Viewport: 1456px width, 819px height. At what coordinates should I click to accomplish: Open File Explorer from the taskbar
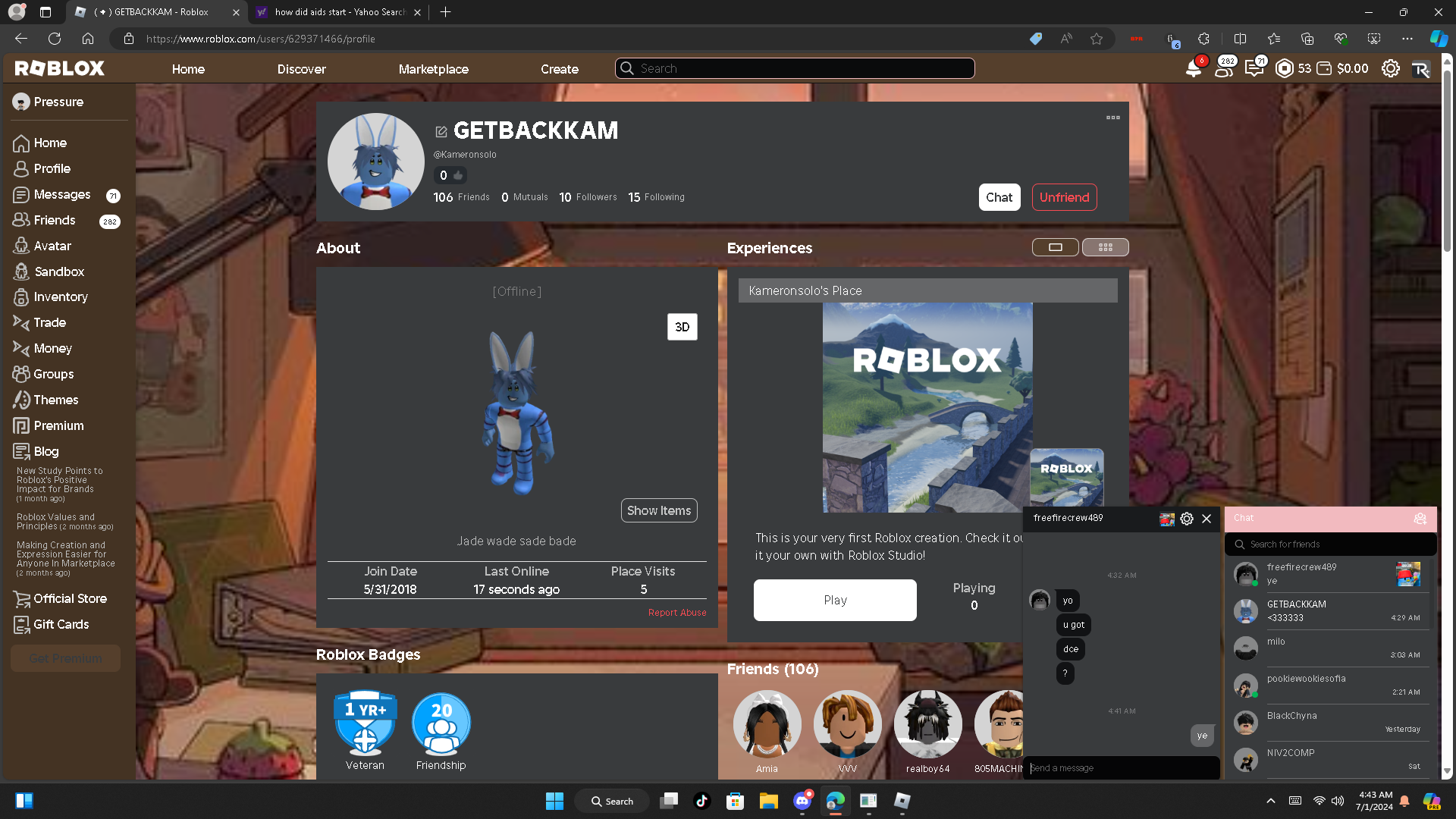tap(768, 801)
